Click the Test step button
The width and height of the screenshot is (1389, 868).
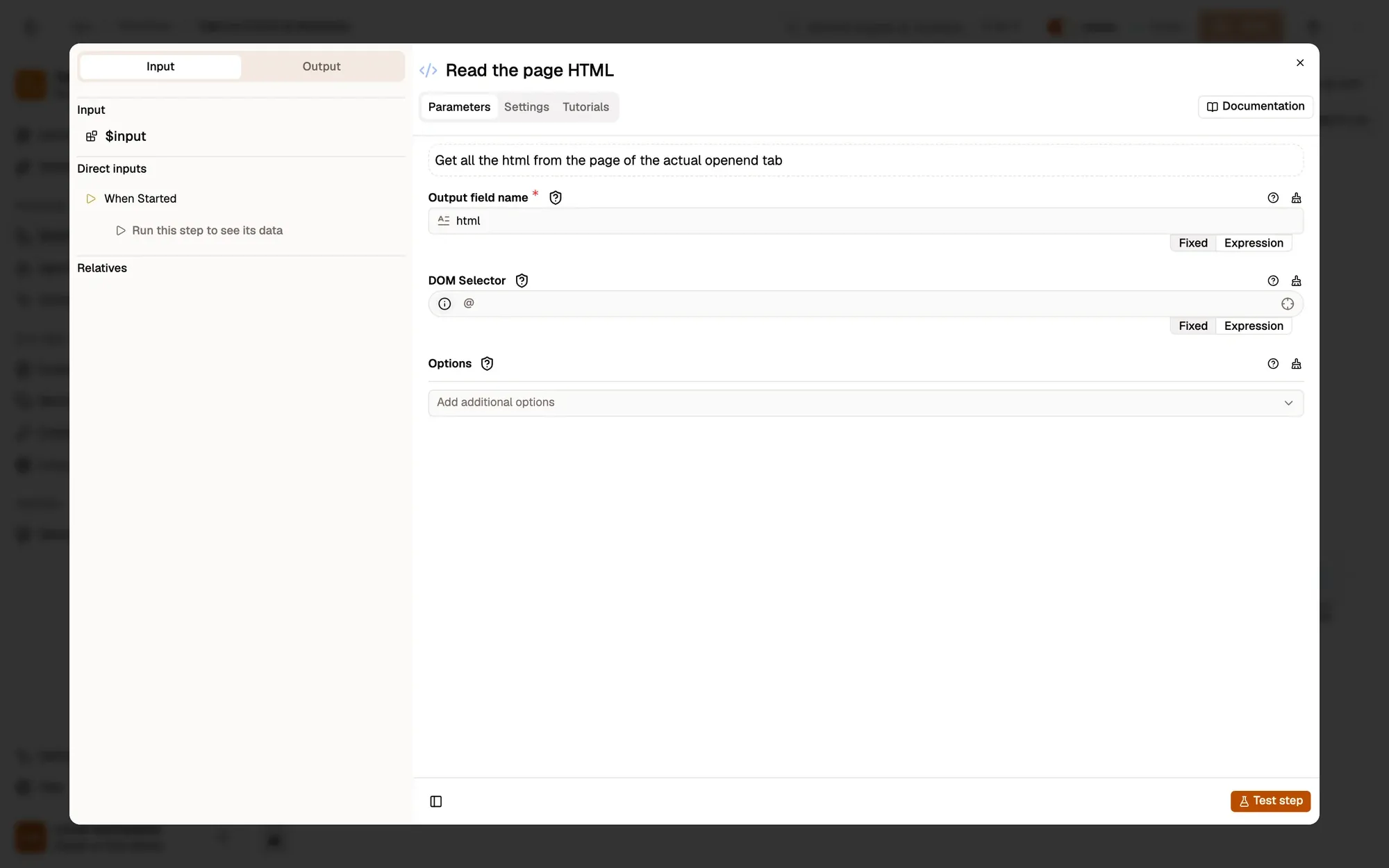tap(1270, 801)
